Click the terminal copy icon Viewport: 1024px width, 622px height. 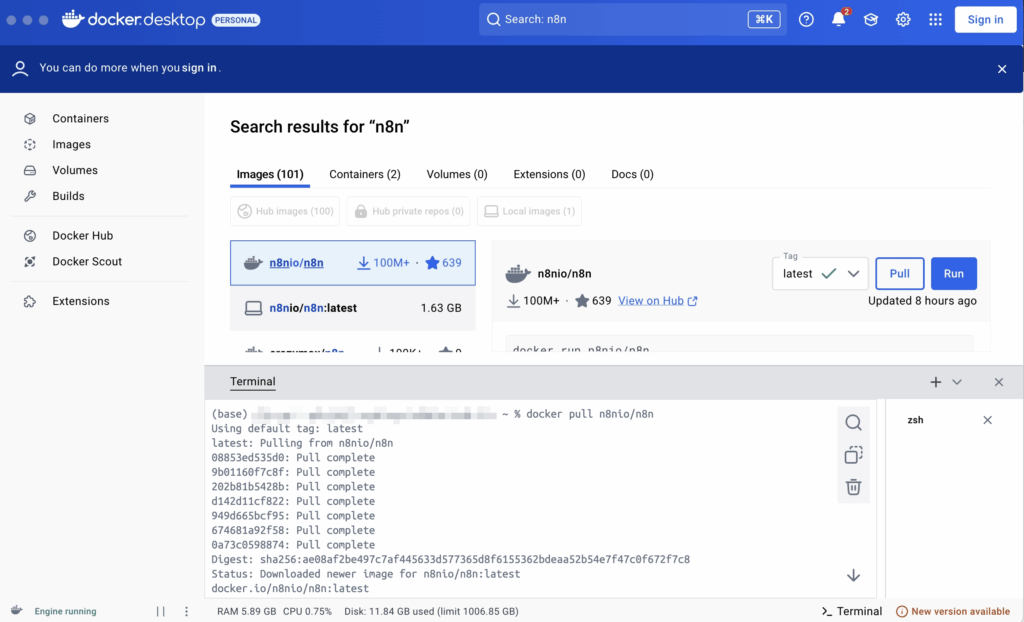(853, 455)
